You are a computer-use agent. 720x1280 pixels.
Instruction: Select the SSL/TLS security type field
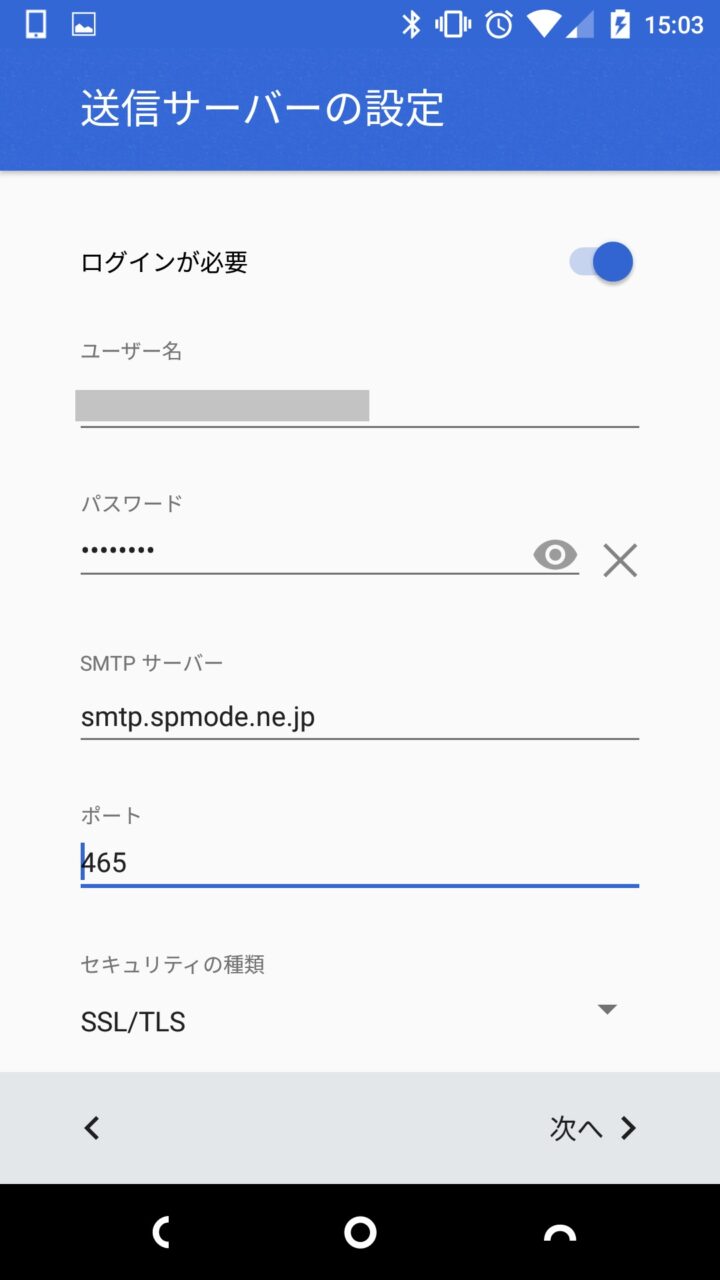click(x=300, y=1022)
